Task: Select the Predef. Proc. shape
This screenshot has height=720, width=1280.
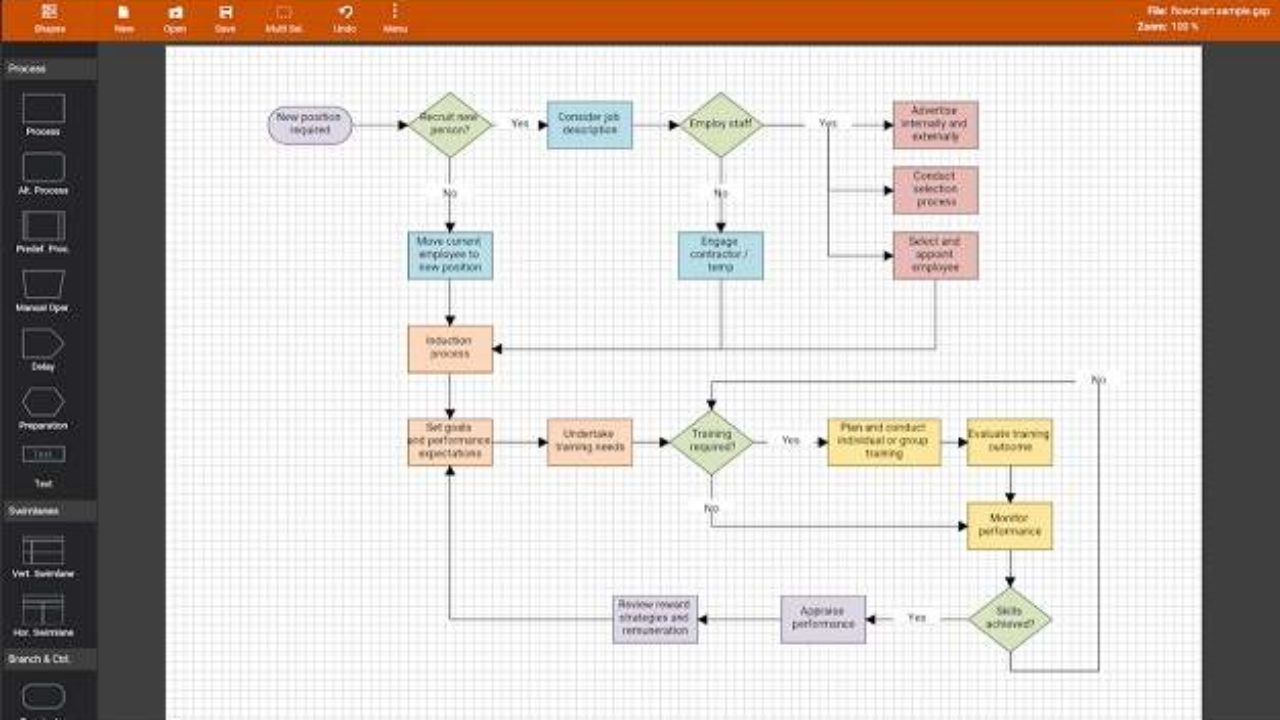Action: point(43,226)
